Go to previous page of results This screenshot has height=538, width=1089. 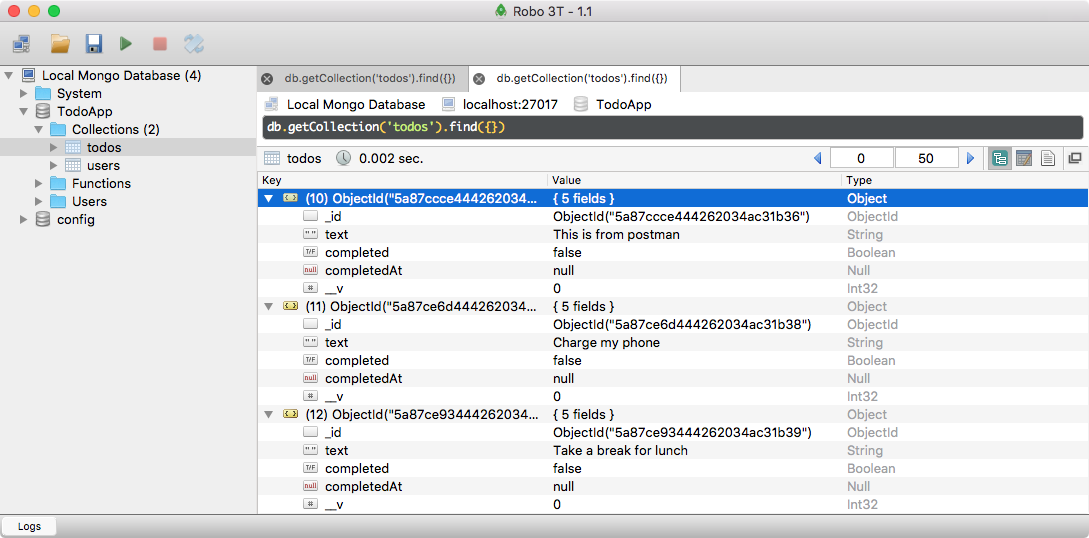point(817,158)
